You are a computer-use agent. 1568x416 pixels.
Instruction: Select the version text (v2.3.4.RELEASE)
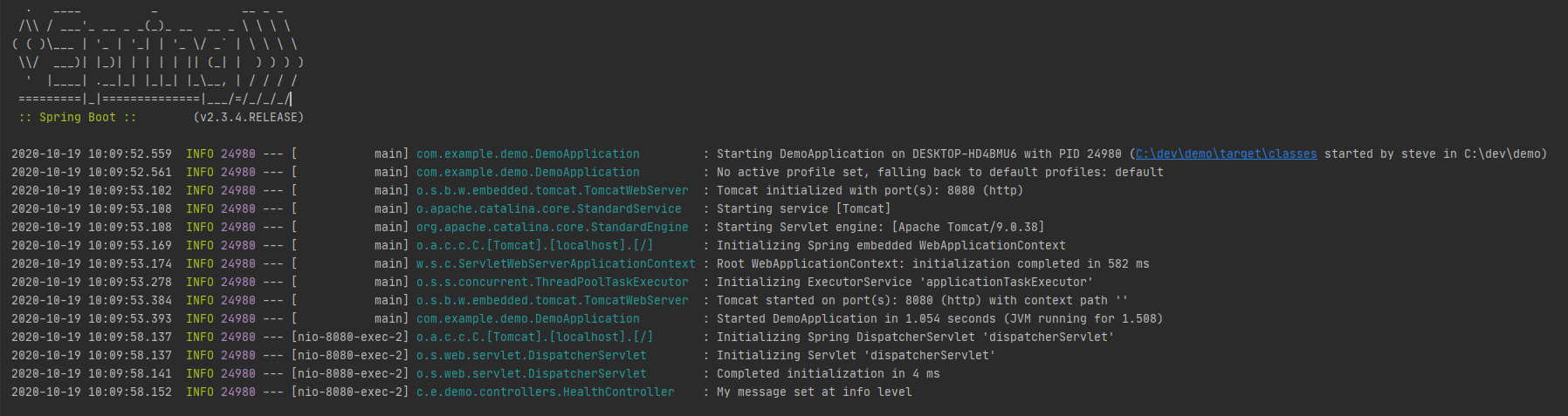click(249, 118)
